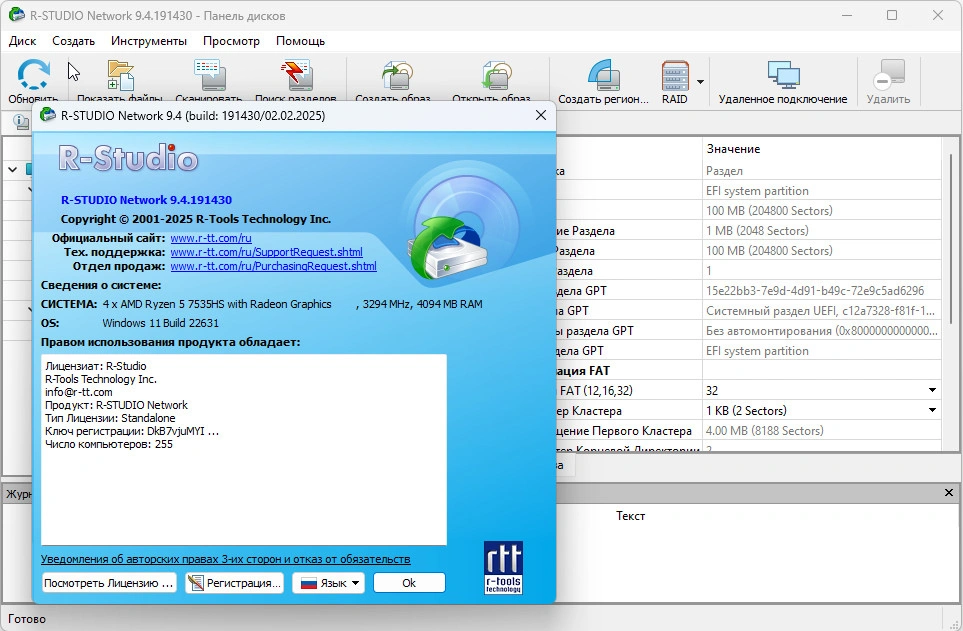Image resolution: width=963 pixels, height=631 pixels.
Task: Collapse the top tree node chevron
Action: [13, 169]
